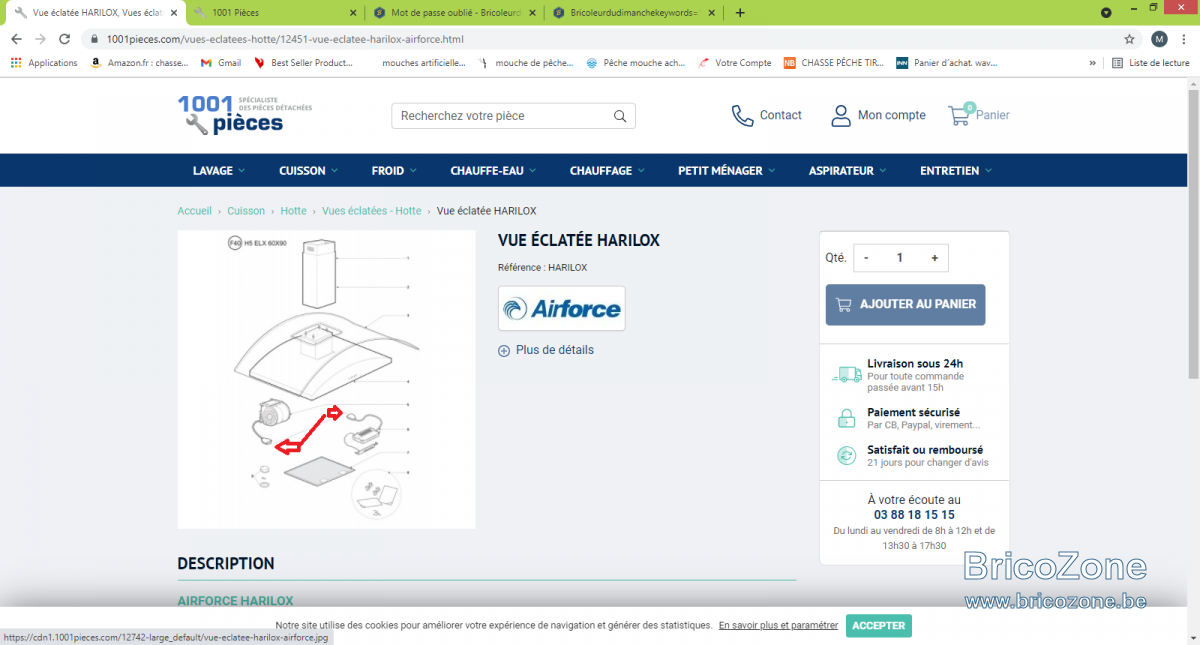Screen dimensions: 1200x645
Task: Open the CHASSE PÊCHE TIR bookmark
Action: coord(834,62)
